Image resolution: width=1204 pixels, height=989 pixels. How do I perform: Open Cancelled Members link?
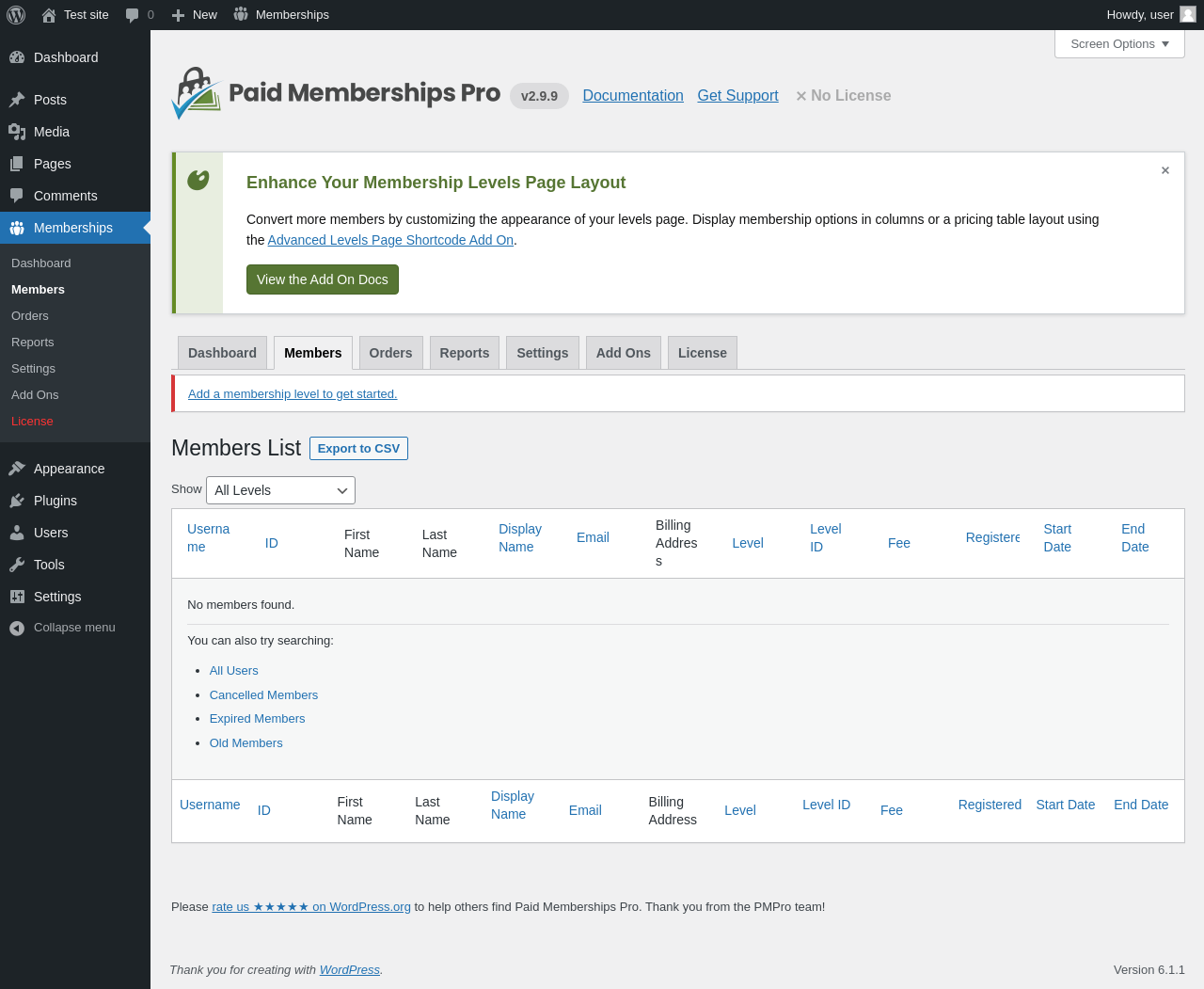(x=263, y=695)
